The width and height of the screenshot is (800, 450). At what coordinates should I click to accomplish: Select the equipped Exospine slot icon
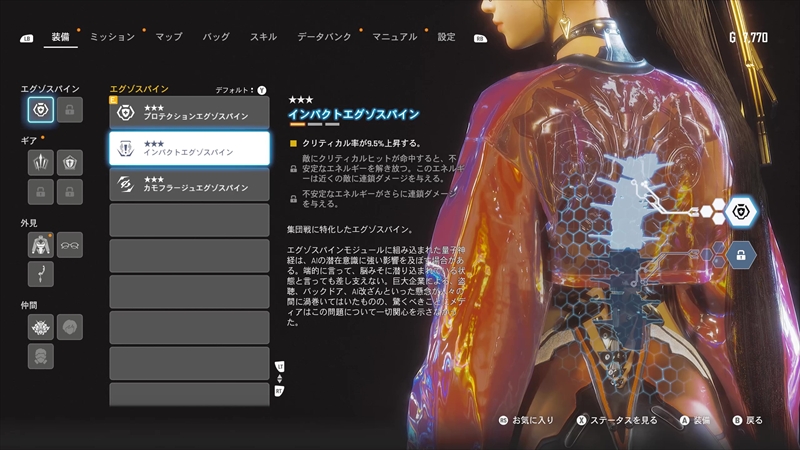[41, 110]
